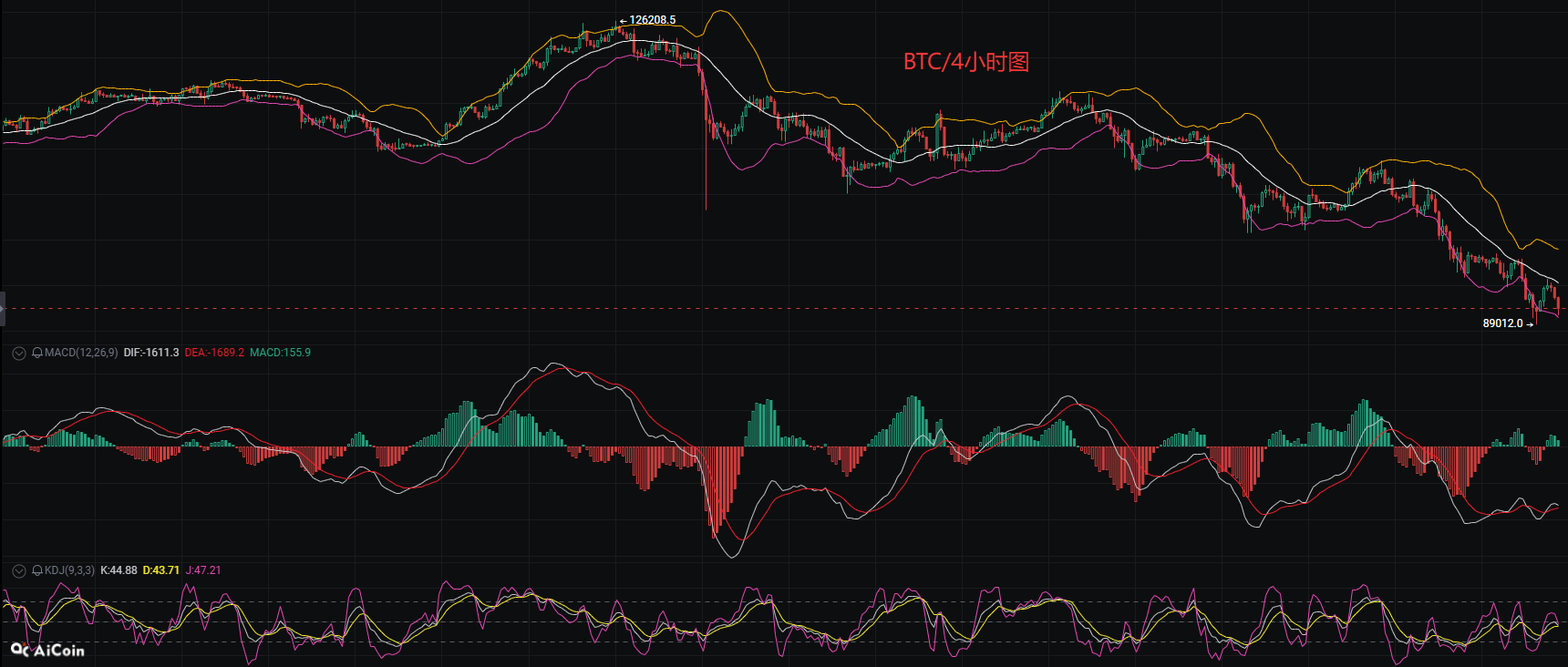Screen dimensions: 1568x667
Task: Click the MACD alert bell icon
Action: click(x=37, y=354)
